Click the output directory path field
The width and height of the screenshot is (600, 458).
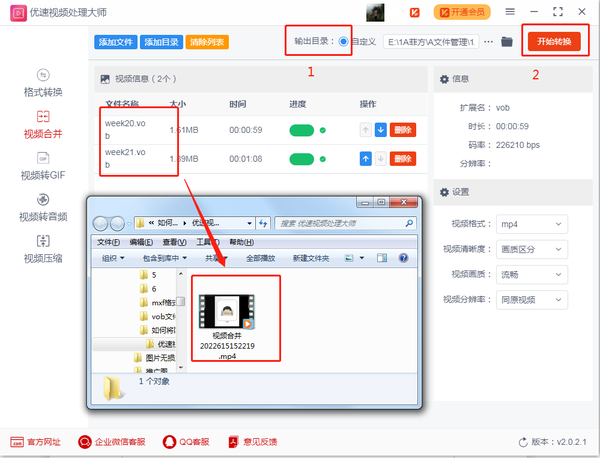pyautogui.click(x=431, y=42)
